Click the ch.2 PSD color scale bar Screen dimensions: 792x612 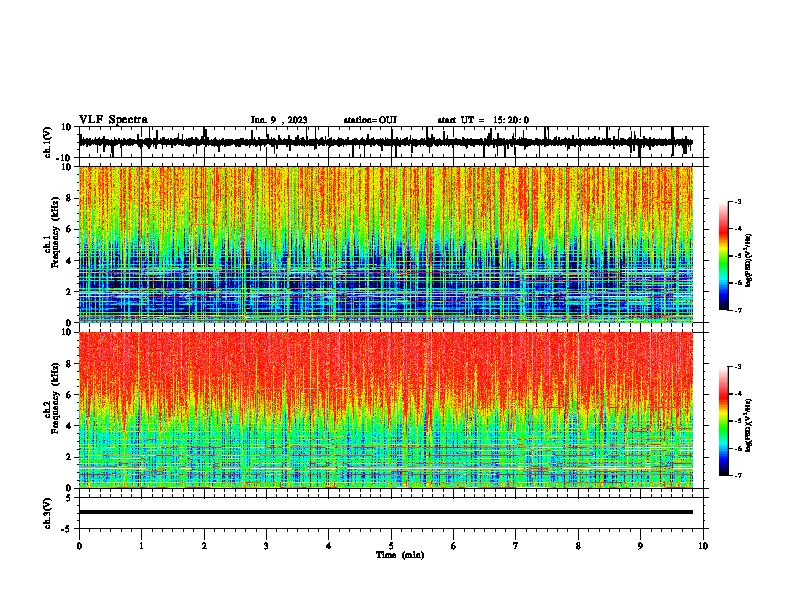[x=724, y=421]
